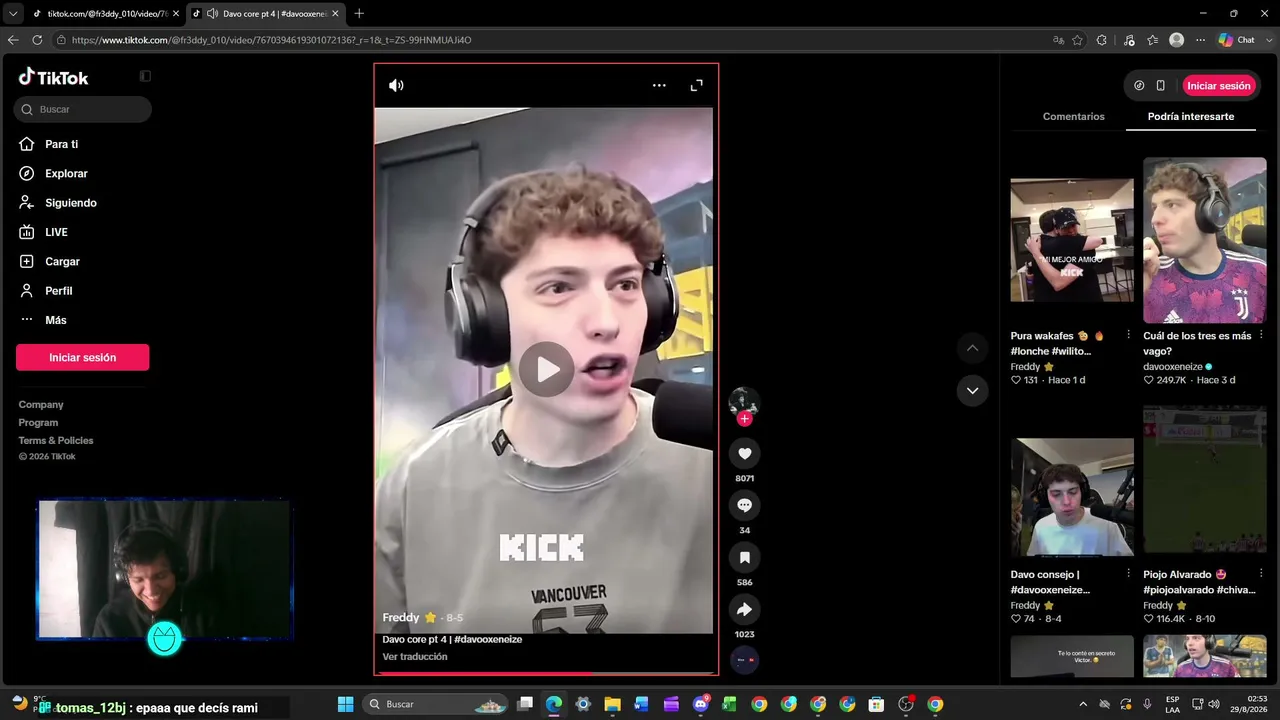The image size is (1280, 720).
Task: Switch to the first TikTok browser tab
Action: 105,14
